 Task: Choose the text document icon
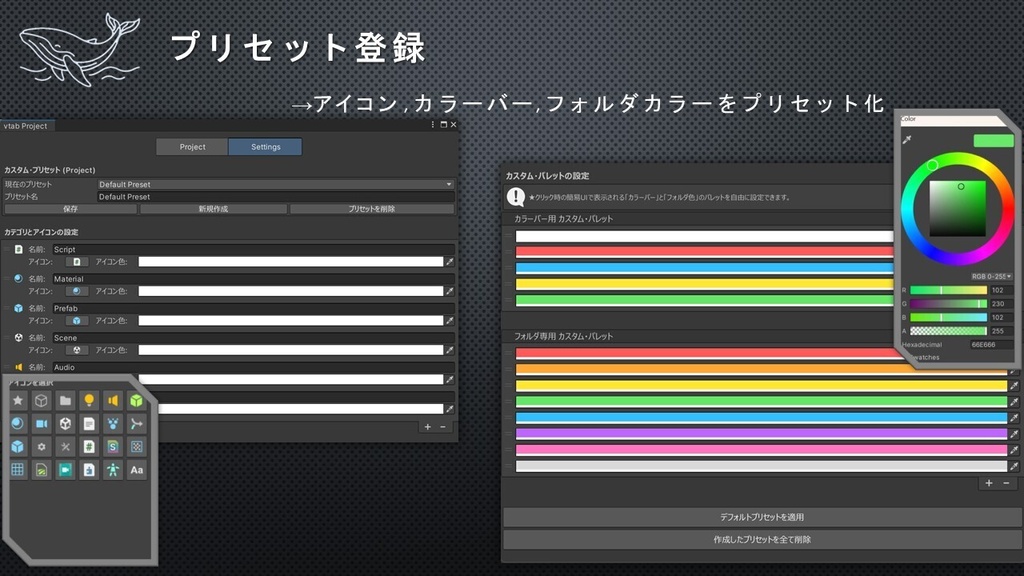tap(89, 424)
